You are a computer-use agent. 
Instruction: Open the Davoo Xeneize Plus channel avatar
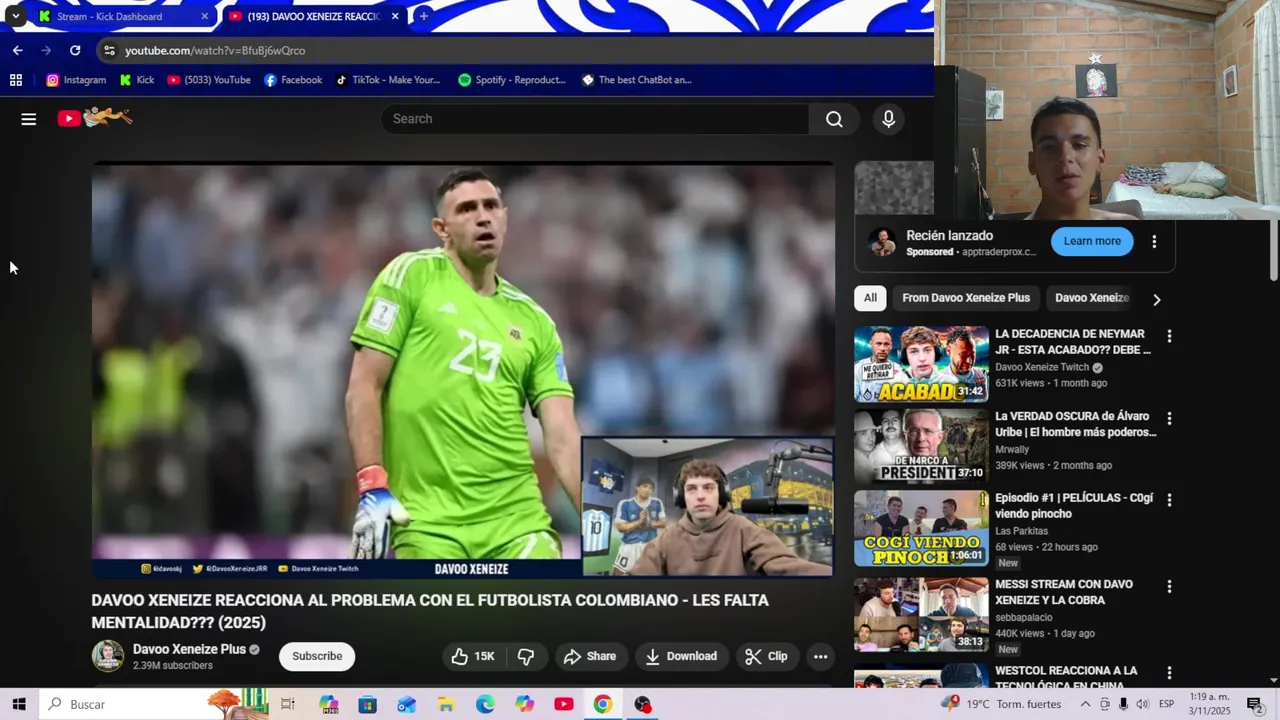point(108,656)
